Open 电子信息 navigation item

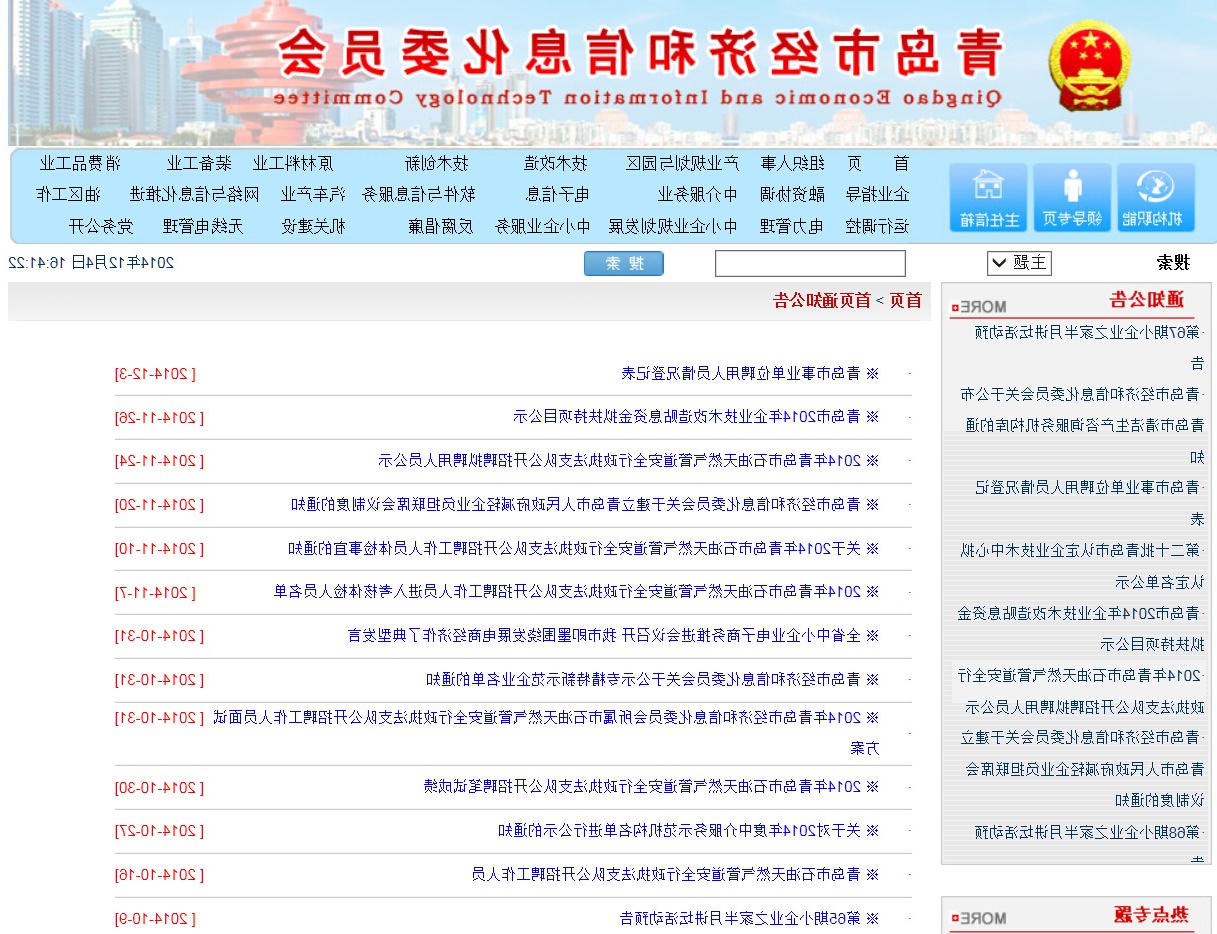(x=556, y=194)
